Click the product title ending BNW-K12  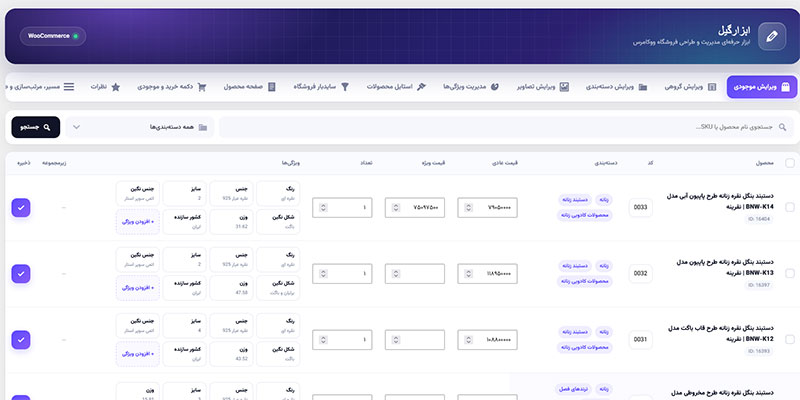720,334
